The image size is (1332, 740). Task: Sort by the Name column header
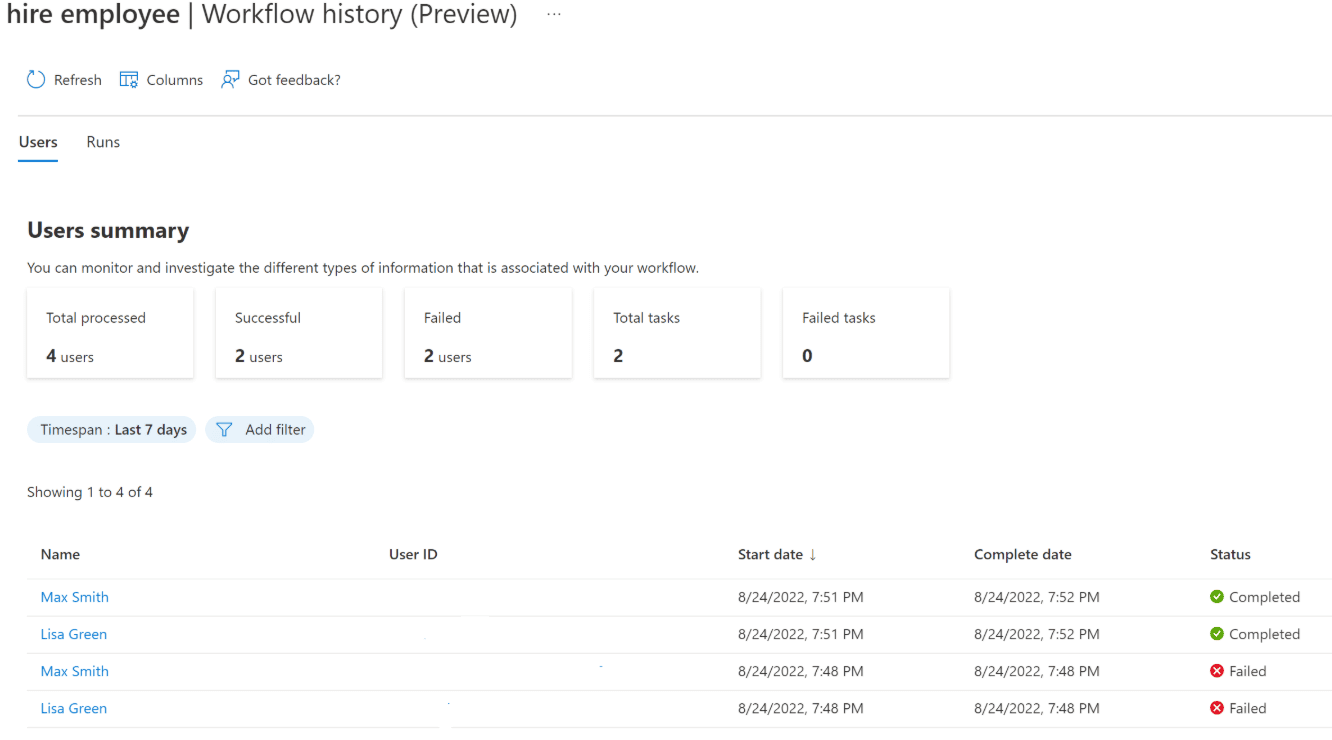click(60, 554)
